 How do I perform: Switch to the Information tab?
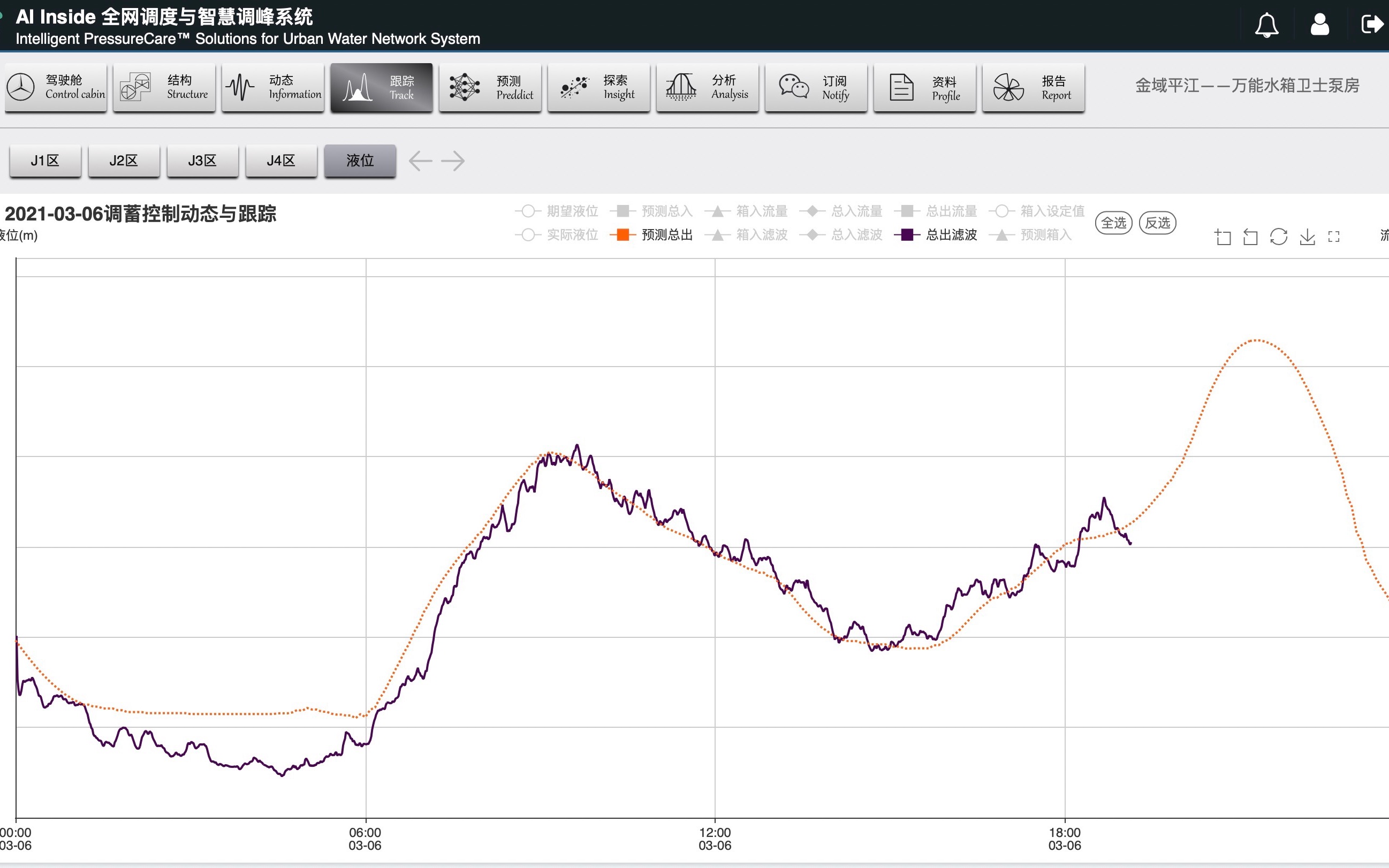273,87
